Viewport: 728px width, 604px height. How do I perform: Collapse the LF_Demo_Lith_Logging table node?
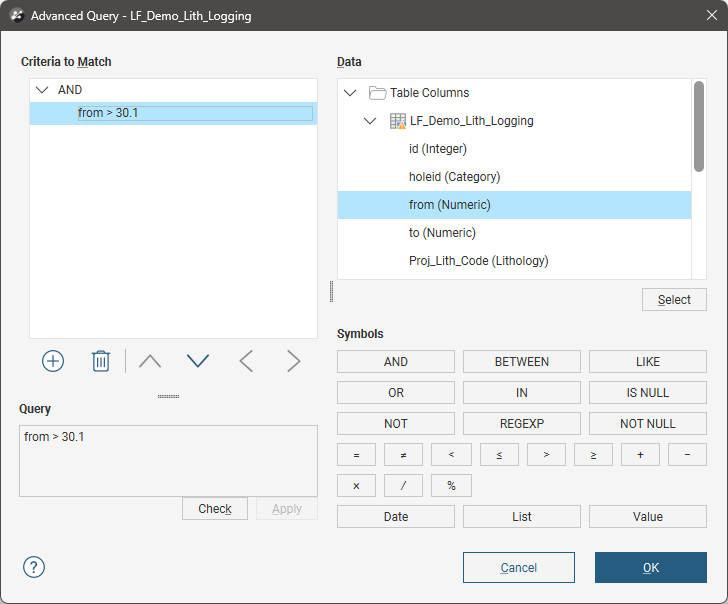pos(370,121)
